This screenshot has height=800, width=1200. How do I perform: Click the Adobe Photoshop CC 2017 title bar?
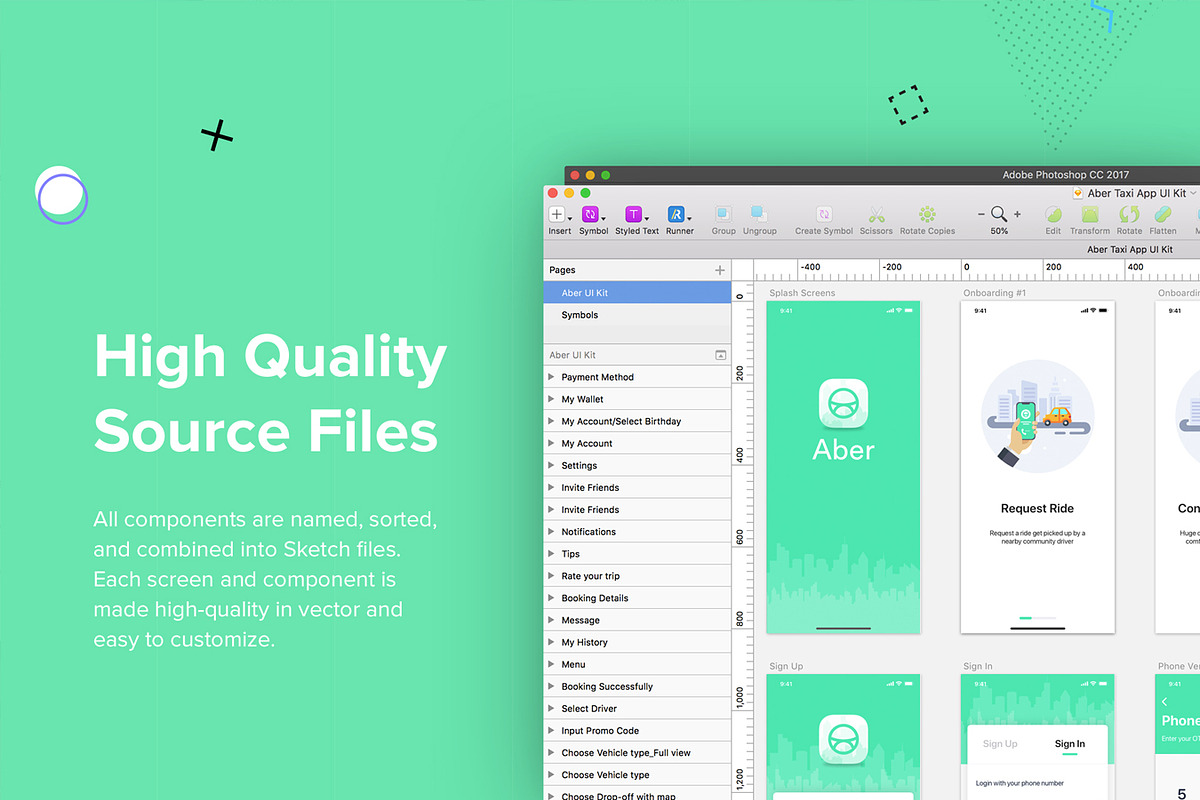(x=1065, y=175)
